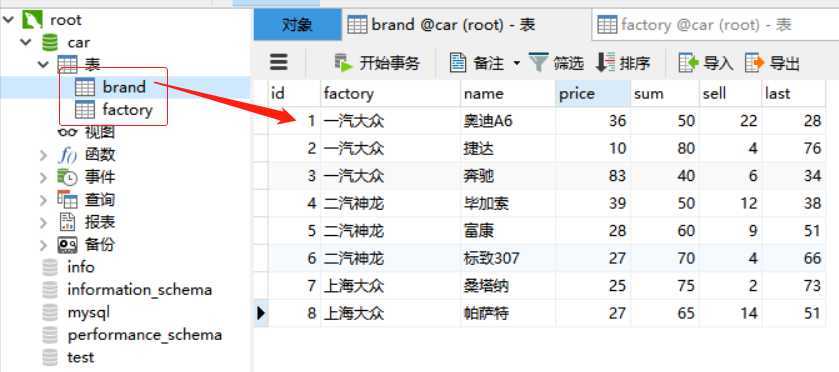
Task: Select price cell 83 in 奔驰 row
Action: [x=593, y=176]
